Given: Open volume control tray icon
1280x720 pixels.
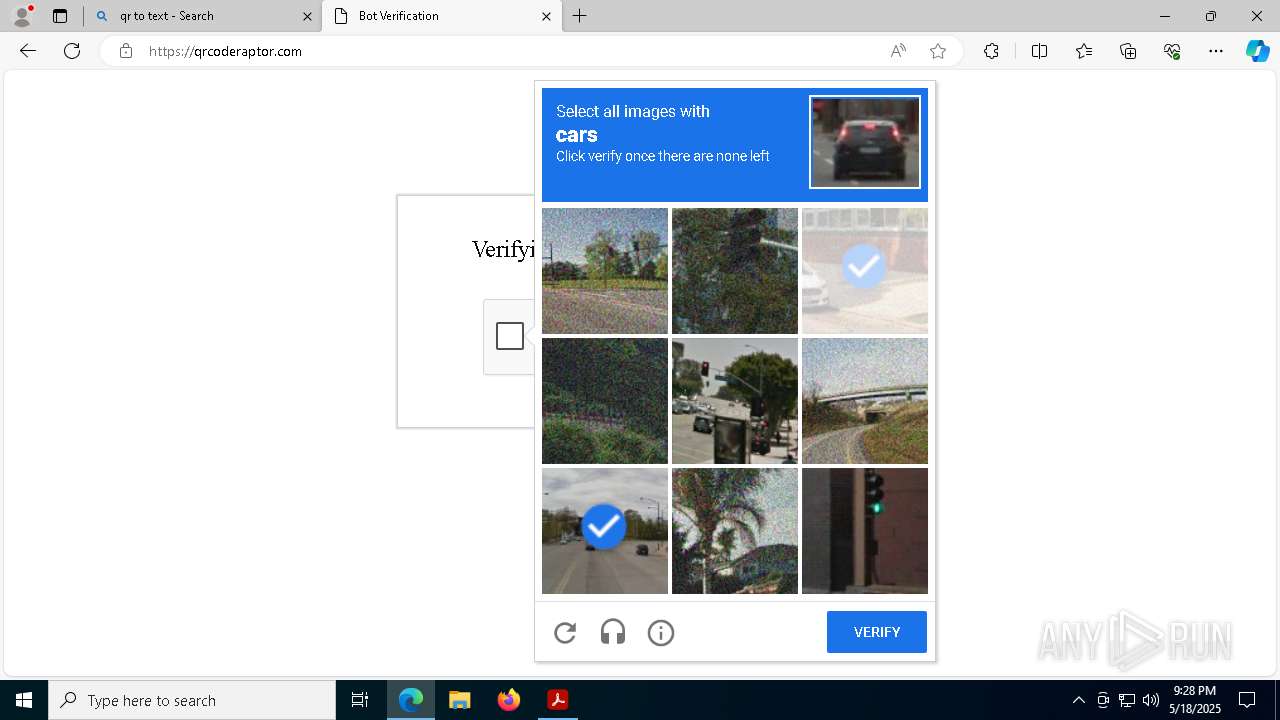Looking at the screenshot, I should tap(1151, 700).
